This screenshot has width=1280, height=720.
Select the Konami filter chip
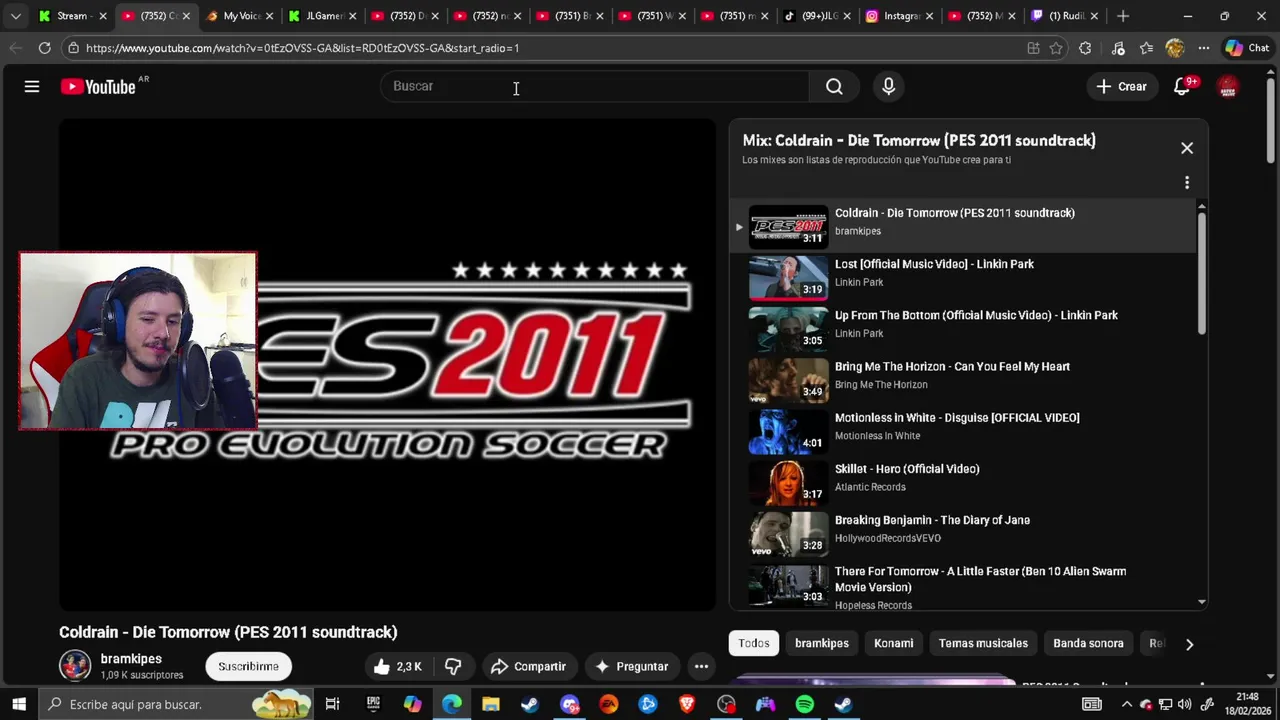click(893, 643)
